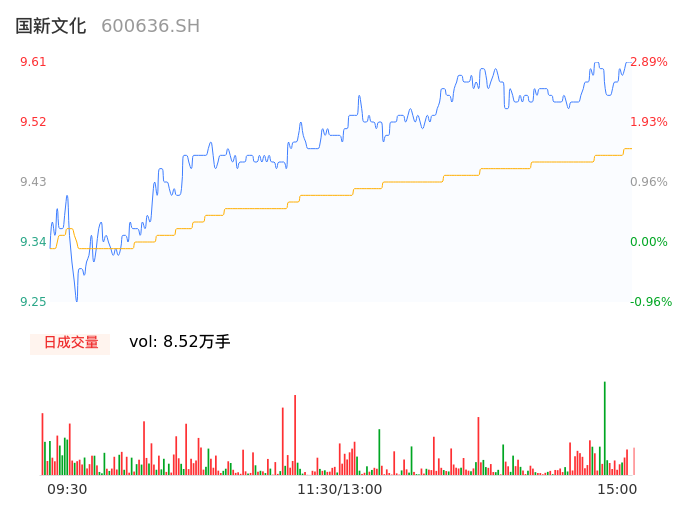Select the 9.34 previous-close price label
686x524 pixels.
33,242
